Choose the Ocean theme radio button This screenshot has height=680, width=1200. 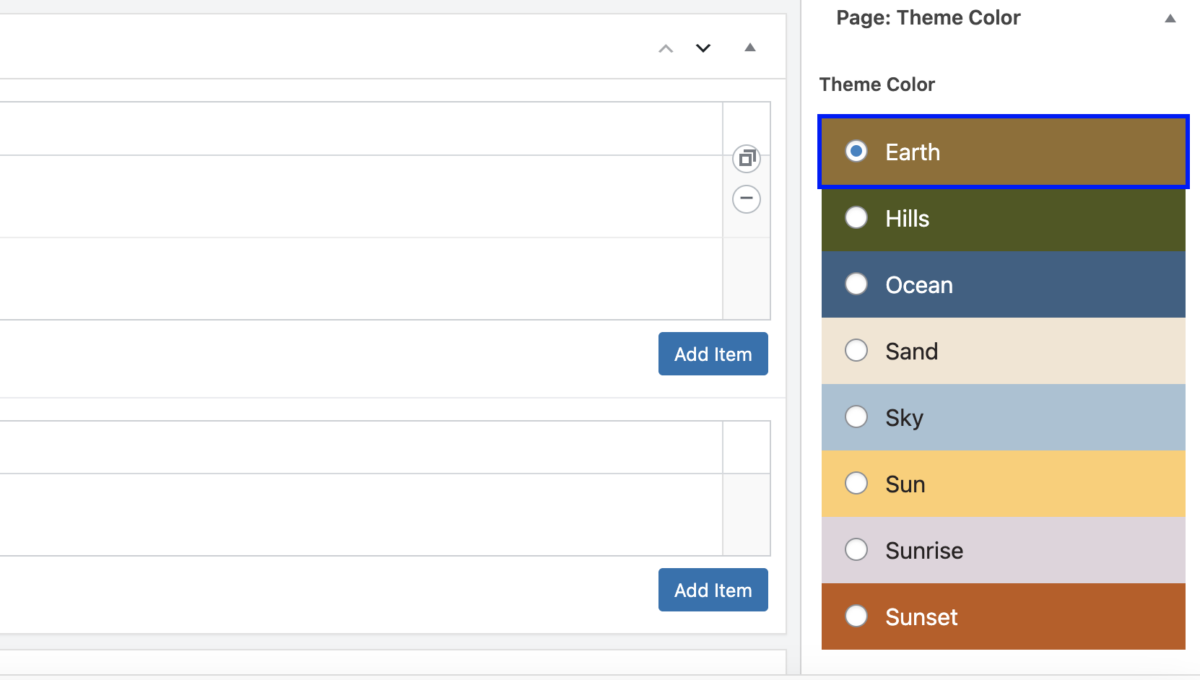[856, 284]
